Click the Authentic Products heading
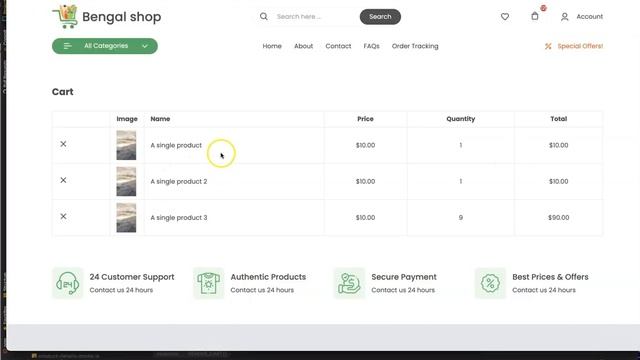Screen dimensions: 640x360 click(x=268, y=277)
